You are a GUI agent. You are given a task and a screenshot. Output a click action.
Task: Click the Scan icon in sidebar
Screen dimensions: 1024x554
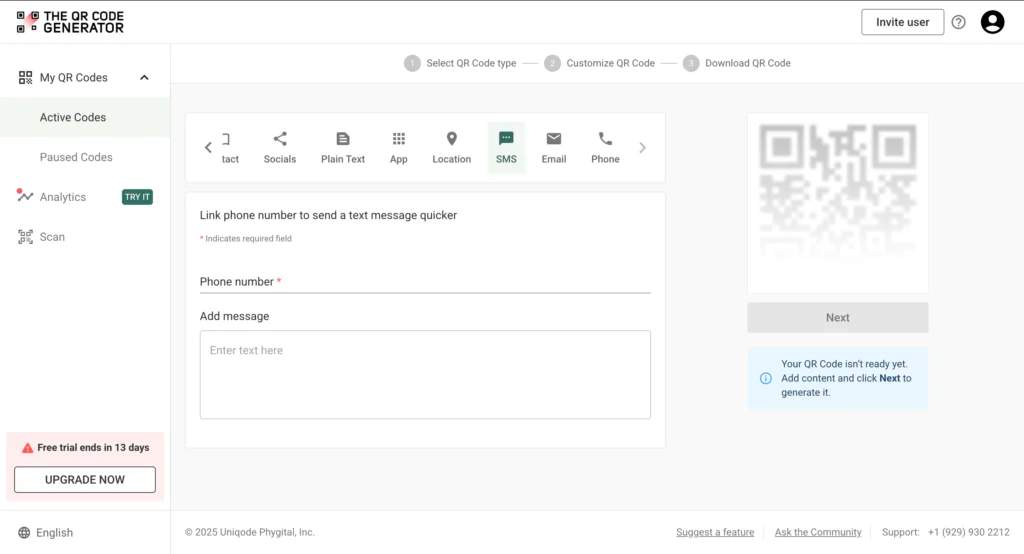click(25, 237)
